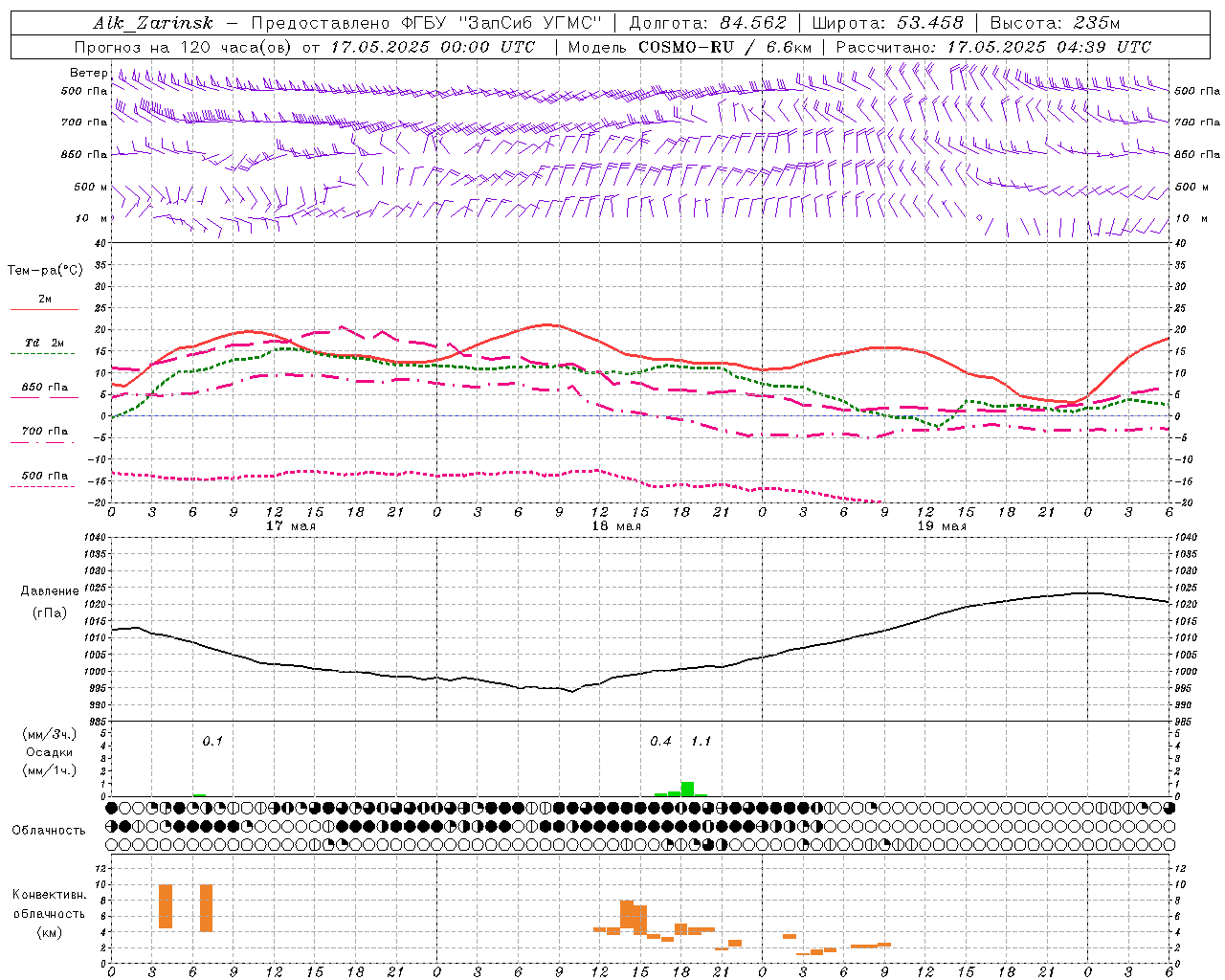Click the 1.1 precipitation value
The image size is (1225, 980).
coord(701,741)
